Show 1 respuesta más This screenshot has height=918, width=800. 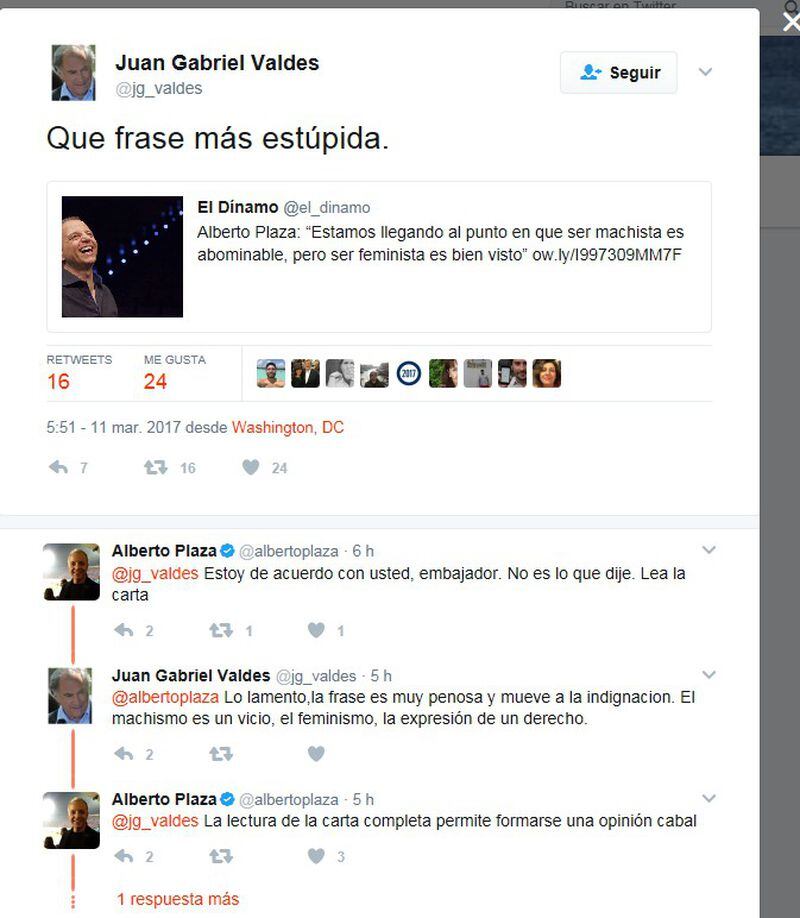click(x=178, y=899)
